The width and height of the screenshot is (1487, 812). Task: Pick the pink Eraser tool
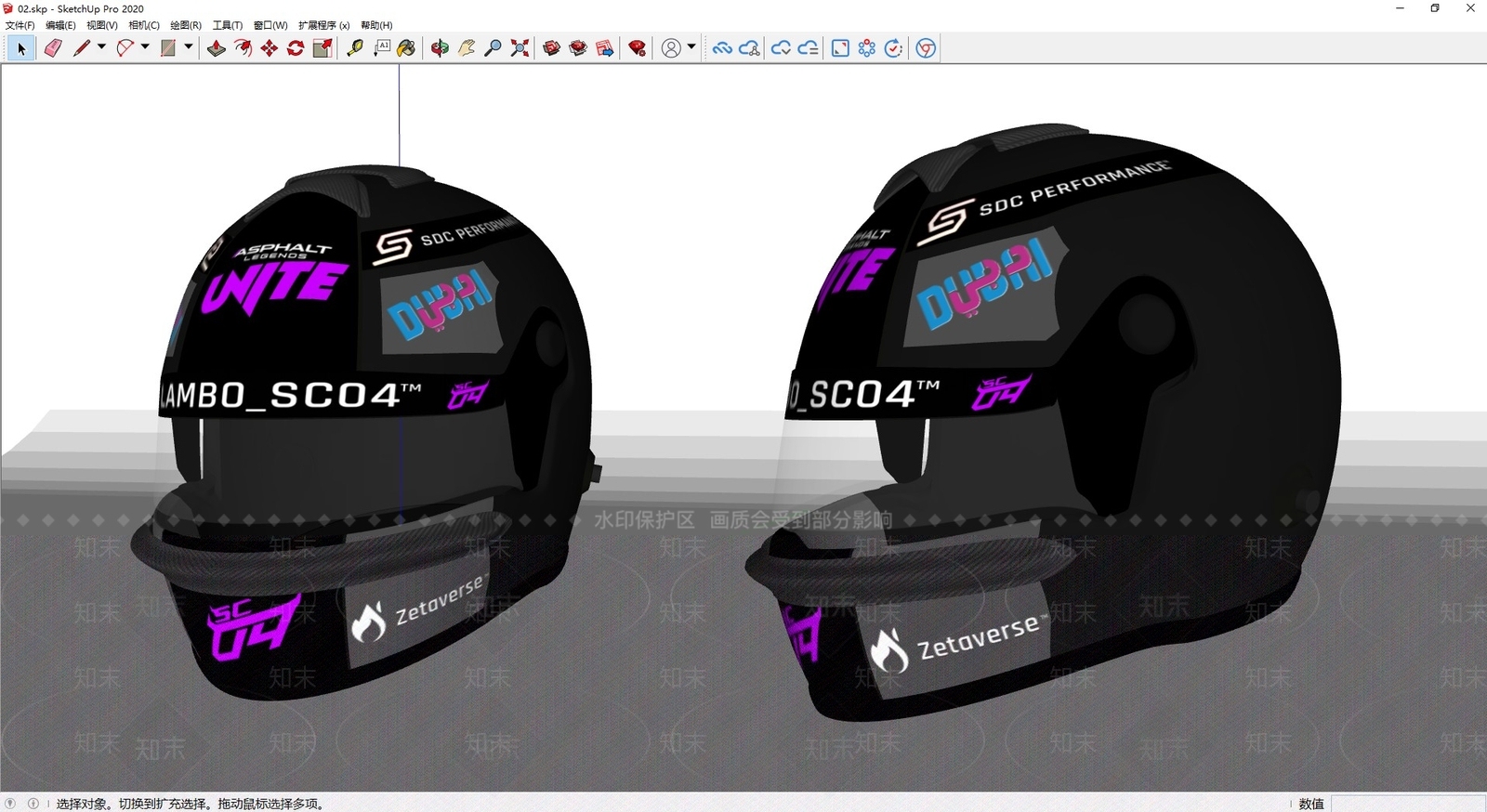pos(53,48)
